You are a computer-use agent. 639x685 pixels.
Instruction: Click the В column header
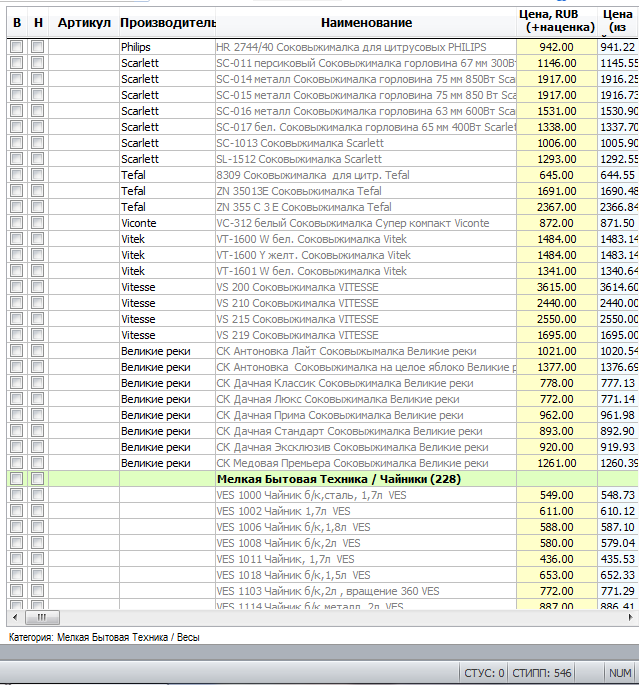pyautogui.click(x=17, y=22)
